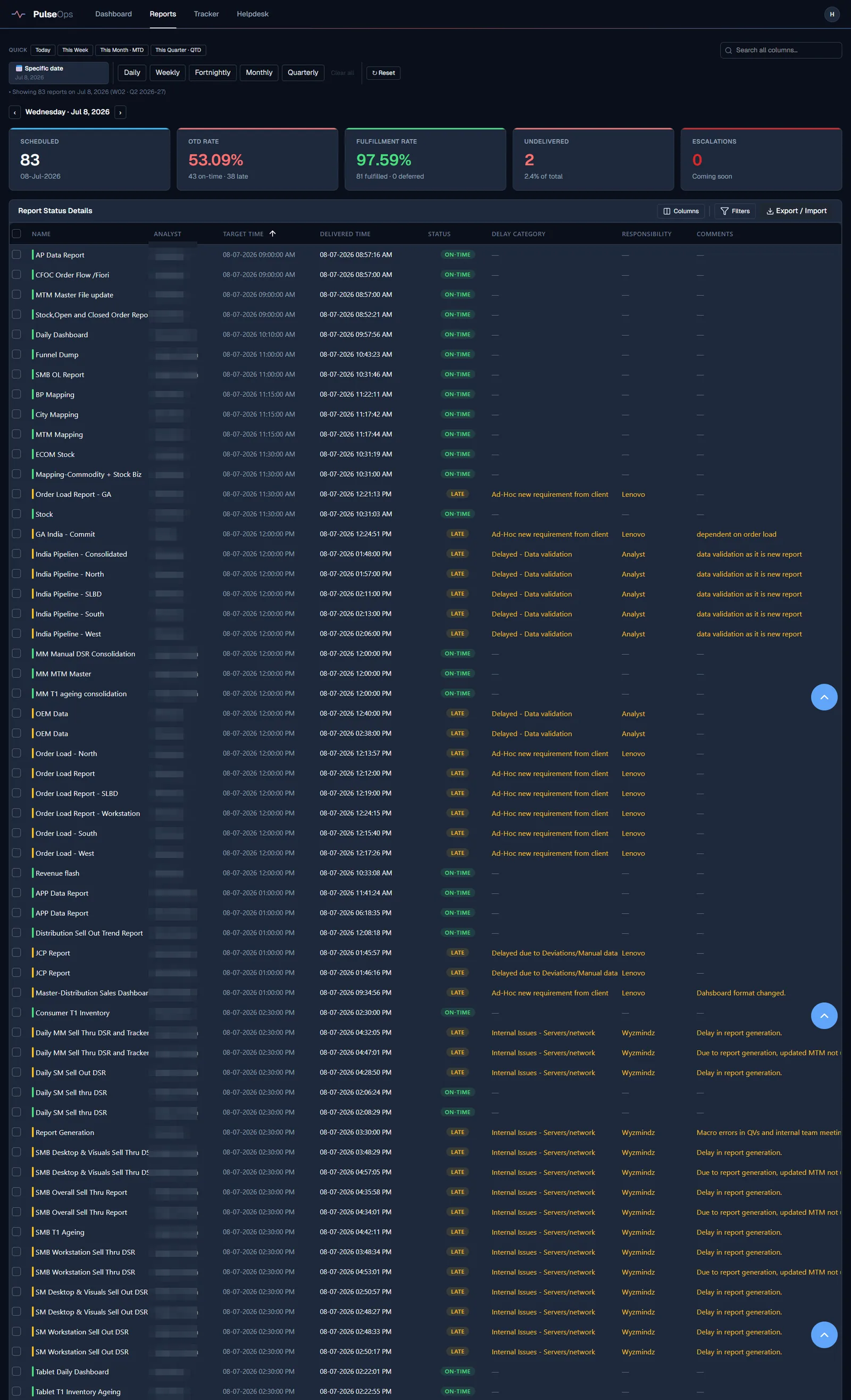
Task: Open the Filters funnel
Action: 735,211
